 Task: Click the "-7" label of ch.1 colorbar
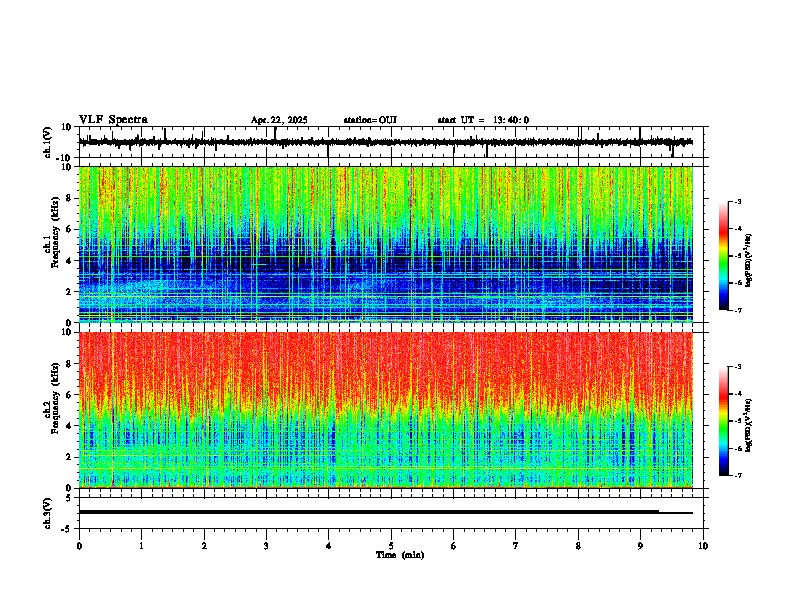pyautogui.click(x=737, y=310)
